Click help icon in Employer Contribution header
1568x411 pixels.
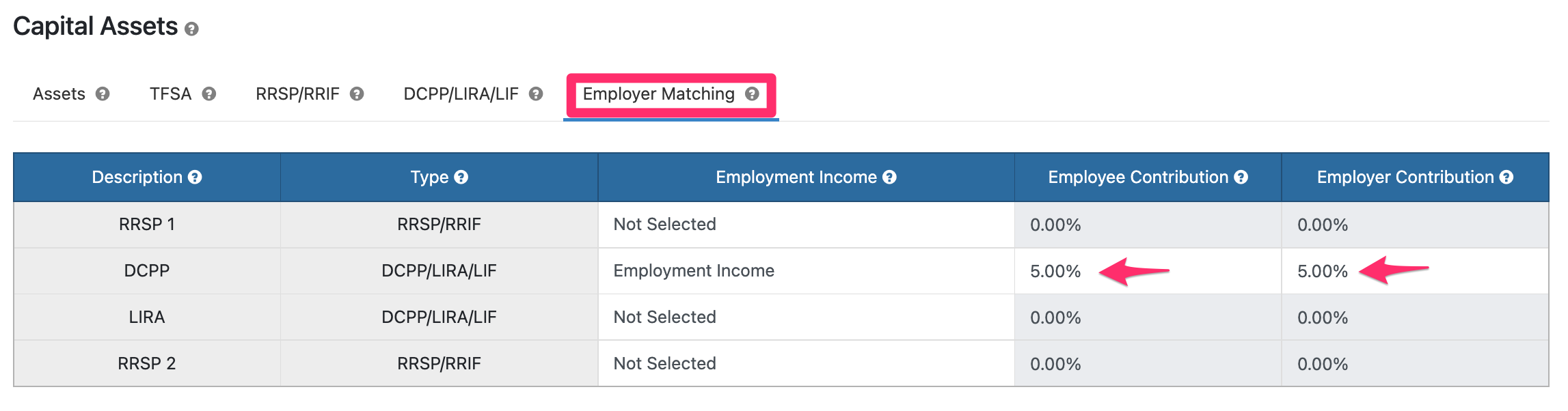[1506, 178]
